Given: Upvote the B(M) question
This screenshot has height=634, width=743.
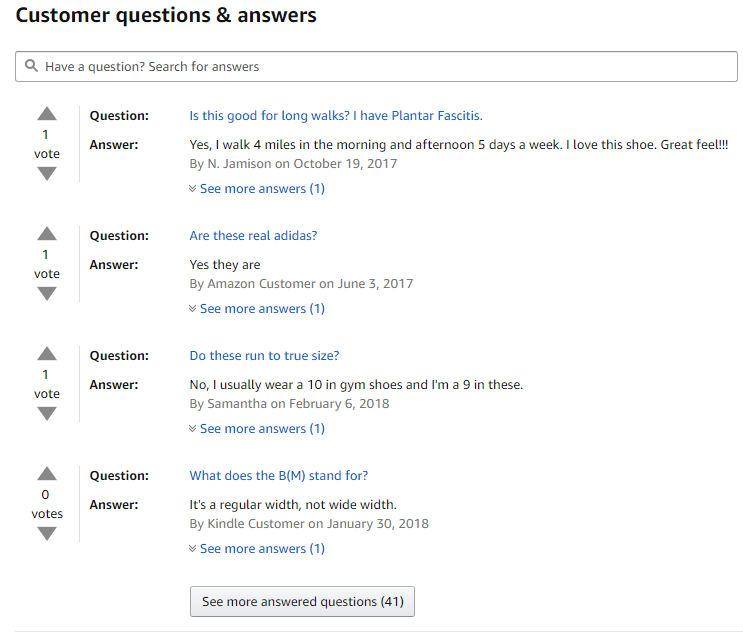Looking at the screenshot, I should (47, 474).
